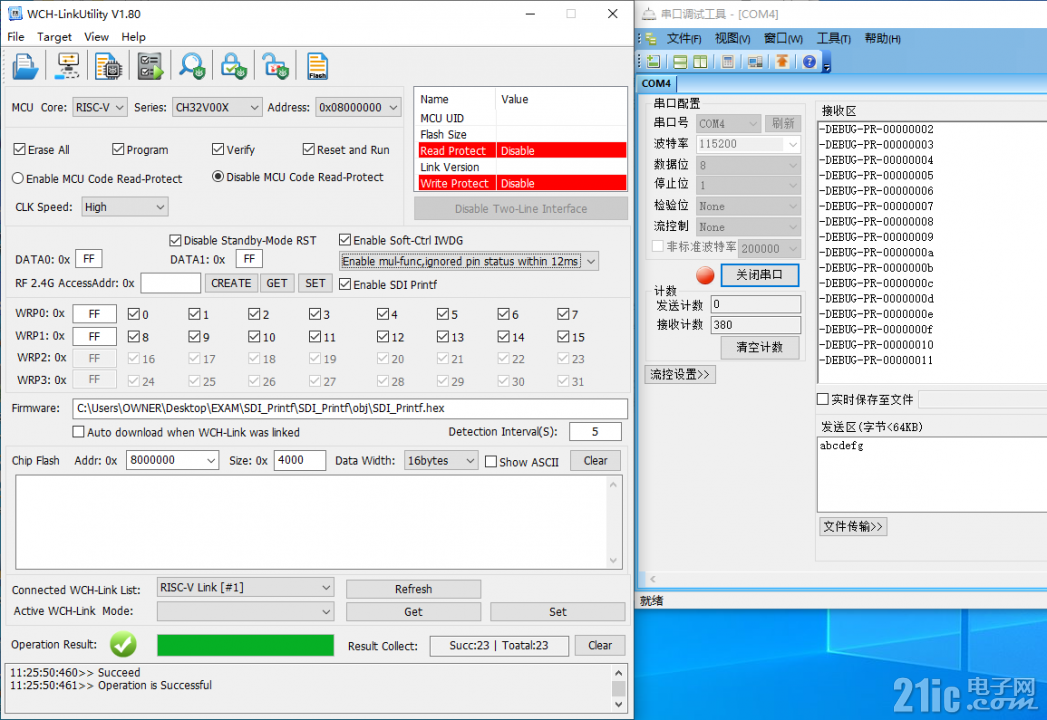Toggle the Verify checkbox
The width and height of the screenshot is (1047, 720).
[218, 150]
